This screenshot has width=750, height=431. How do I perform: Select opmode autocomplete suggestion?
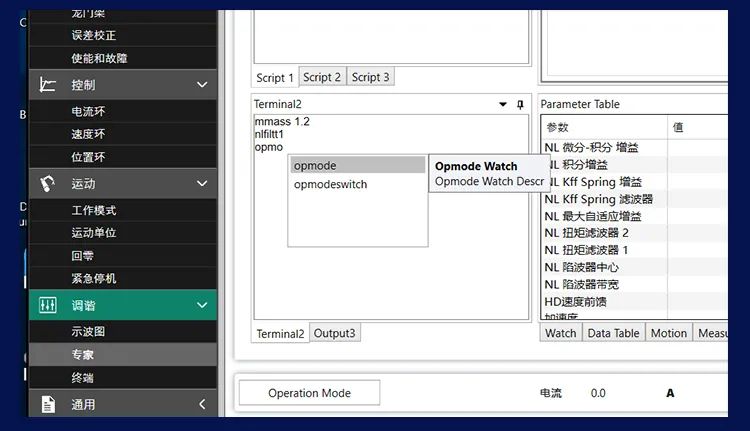316,165
